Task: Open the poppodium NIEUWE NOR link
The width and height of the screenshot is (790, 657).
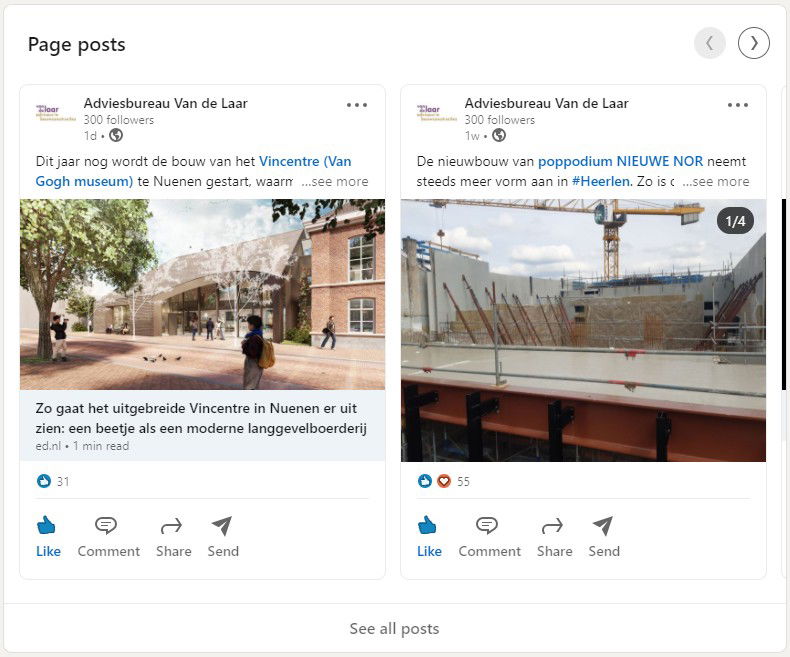Action: (x=620, y=161)
